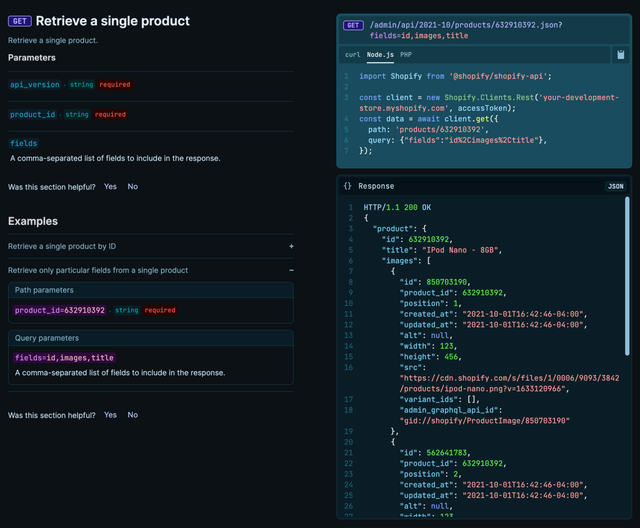Click the image id 850703190 line

point(435,282)
